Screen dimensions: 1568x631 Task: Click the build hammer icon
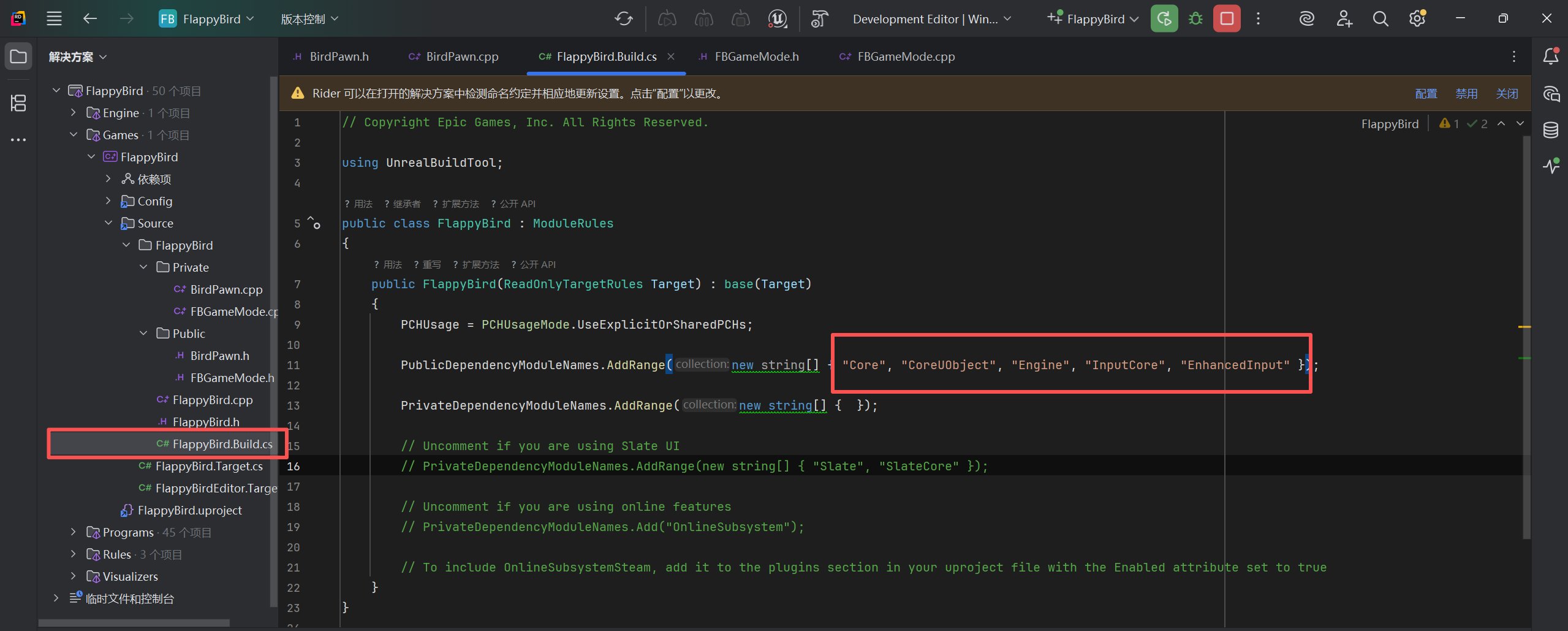tap(819, 19)
